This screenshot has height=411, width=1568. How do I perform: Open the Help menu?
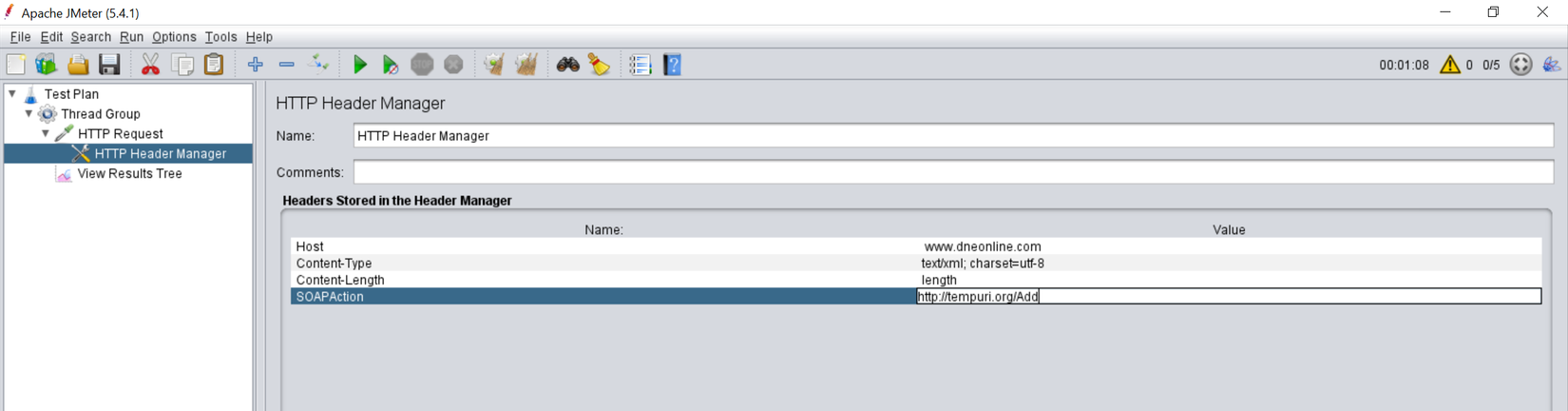(x=258, y=37)
